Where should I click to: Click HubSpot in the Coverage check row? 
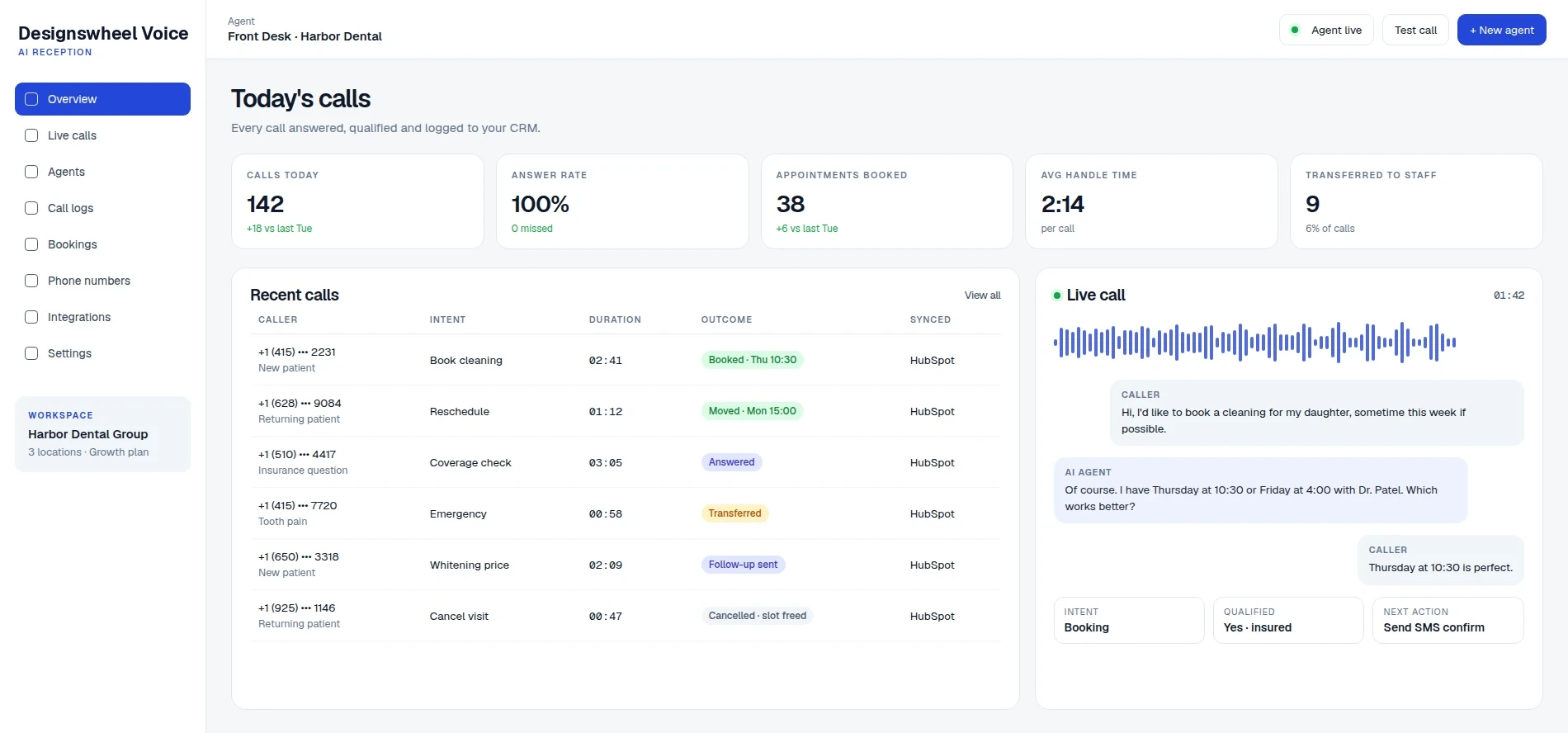coord(933,463)
